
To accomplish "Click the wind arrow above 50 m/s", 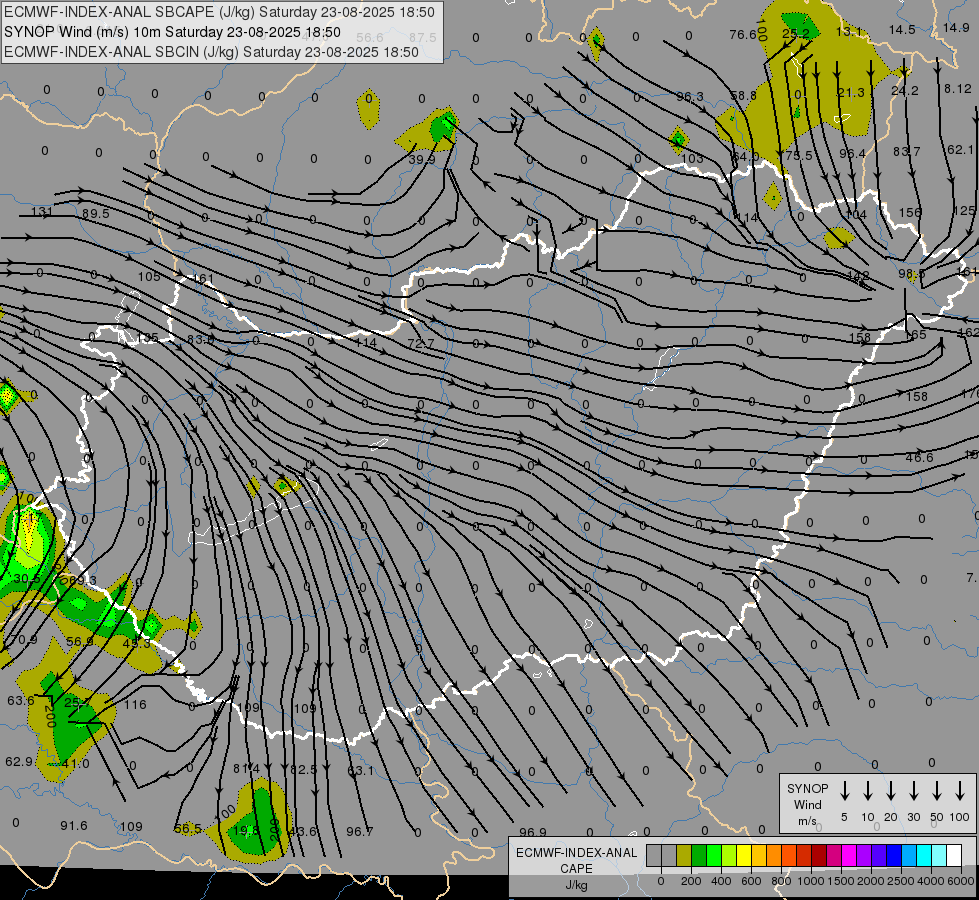I will click(x=937, y=791).
